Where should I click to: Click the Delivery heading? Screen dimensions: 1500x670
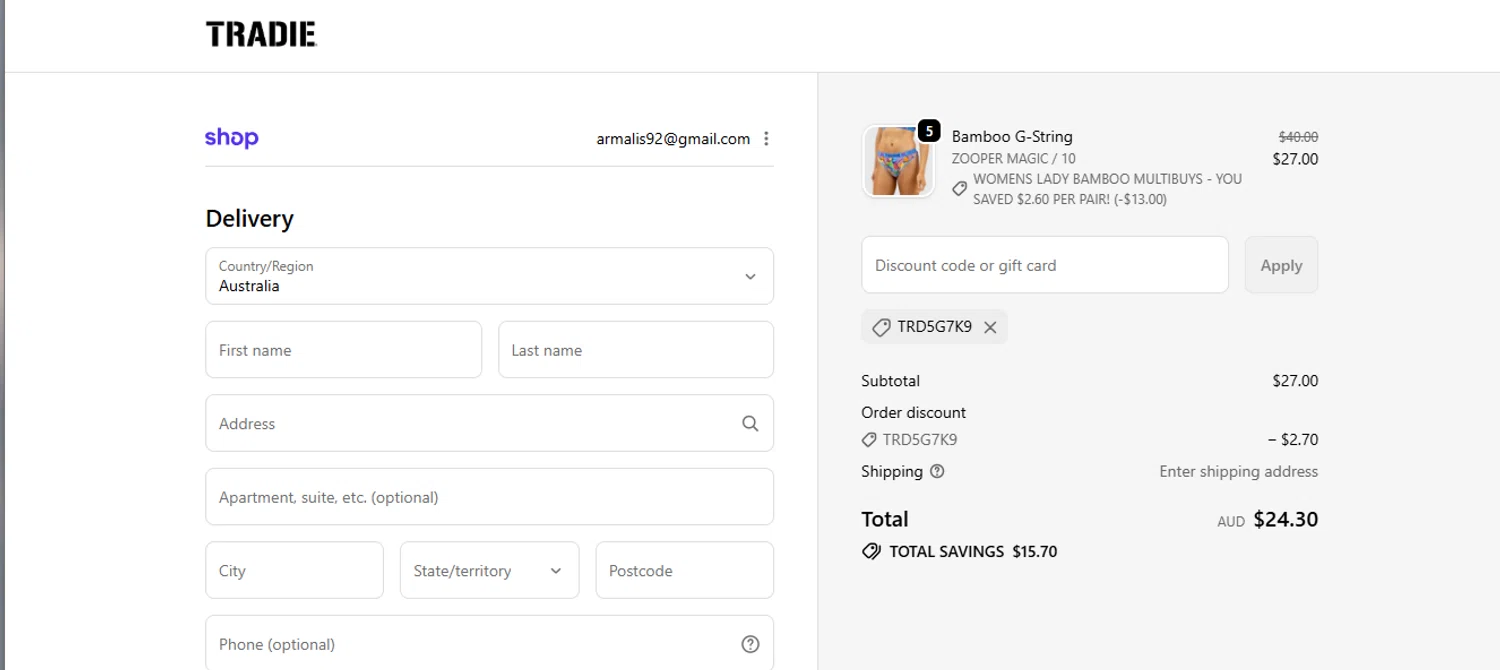point(249,219)
